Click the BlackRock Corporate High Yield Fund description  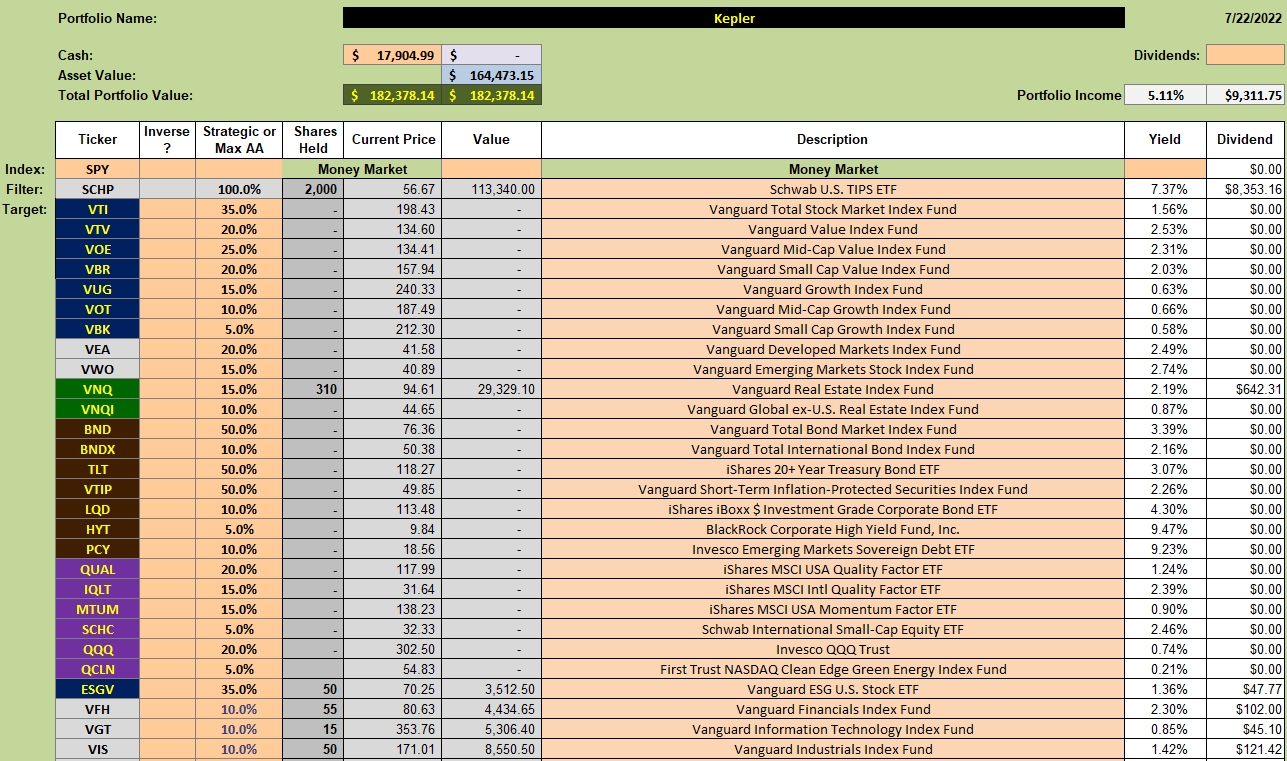[x=832, y=529]
